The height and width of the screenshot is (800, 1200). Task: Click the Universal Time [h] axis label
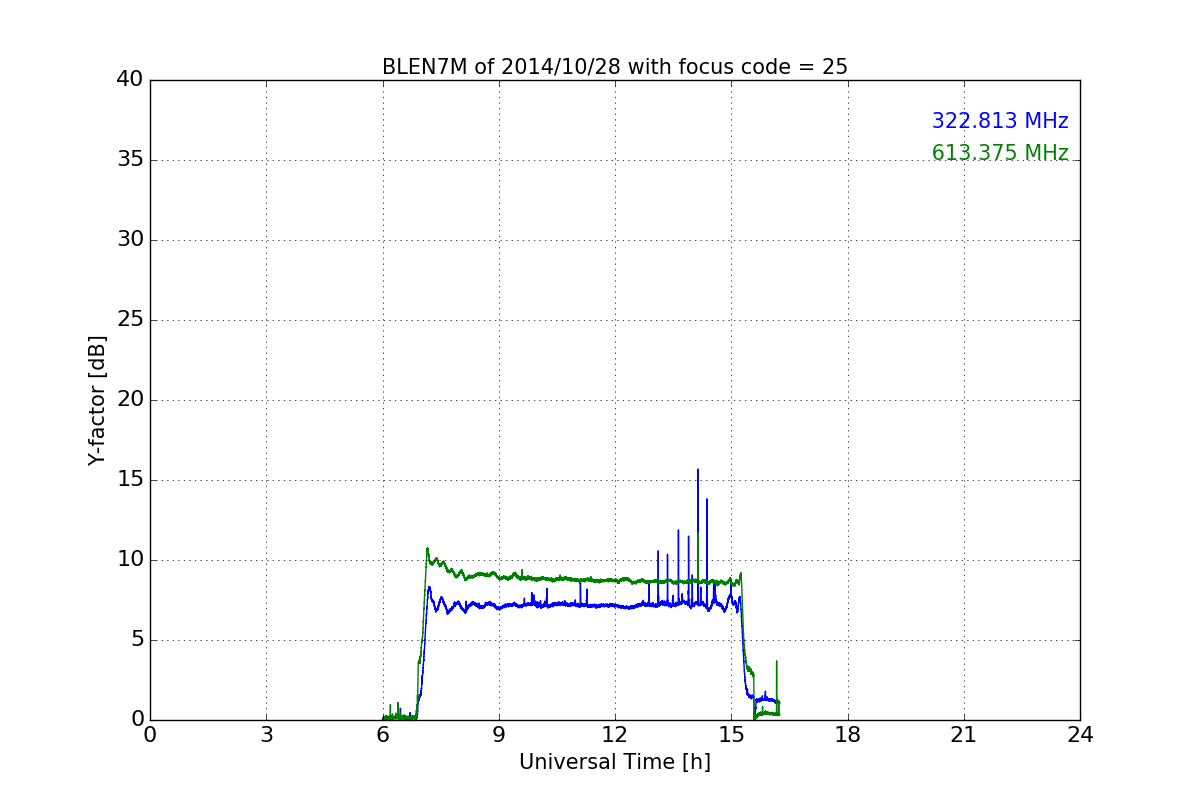(615, 762)
